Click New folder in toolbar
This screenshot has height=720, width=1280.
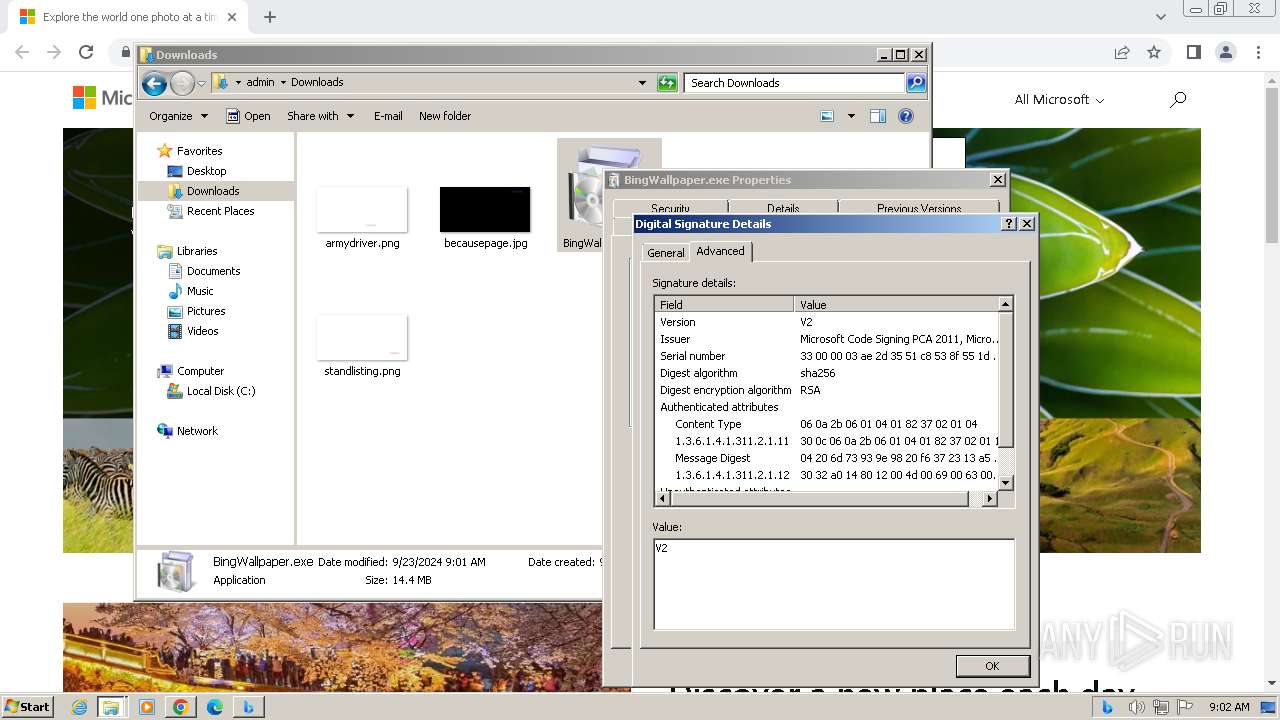pyautogui.click(x=445, y=116)
